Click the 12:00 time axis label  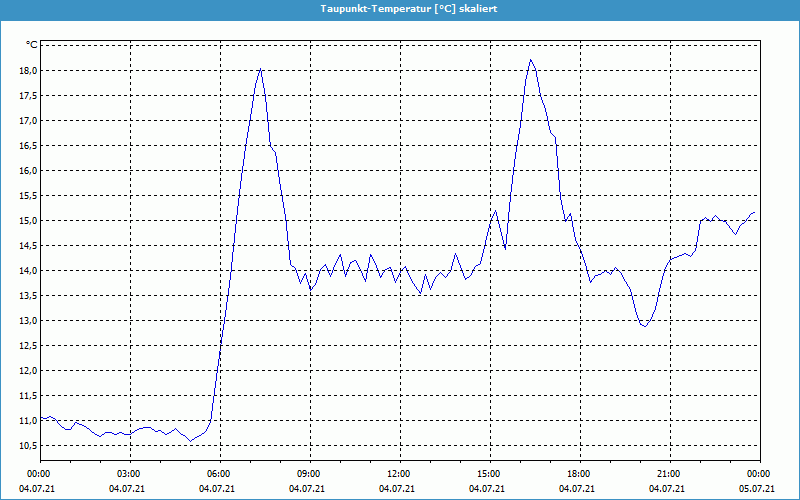tap(399, 474)
